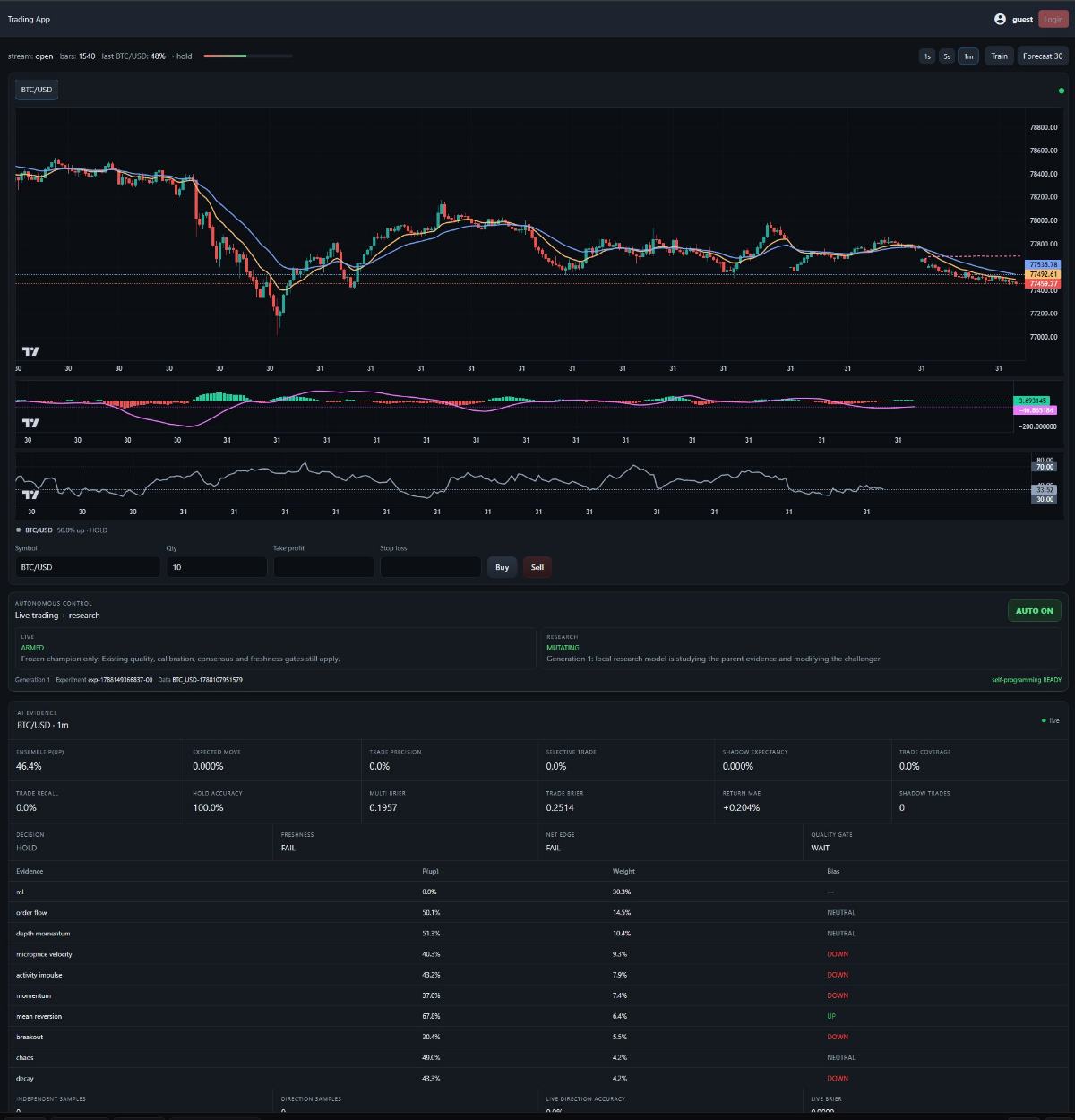
Task: Click the "WAIT" Quality Gate value
Action: 821,848
